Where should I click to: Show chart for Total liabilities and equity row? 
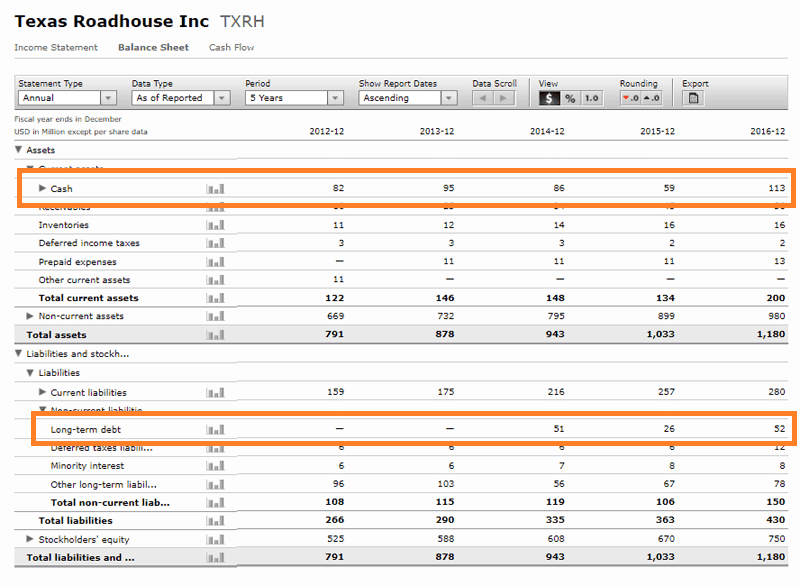215,558
